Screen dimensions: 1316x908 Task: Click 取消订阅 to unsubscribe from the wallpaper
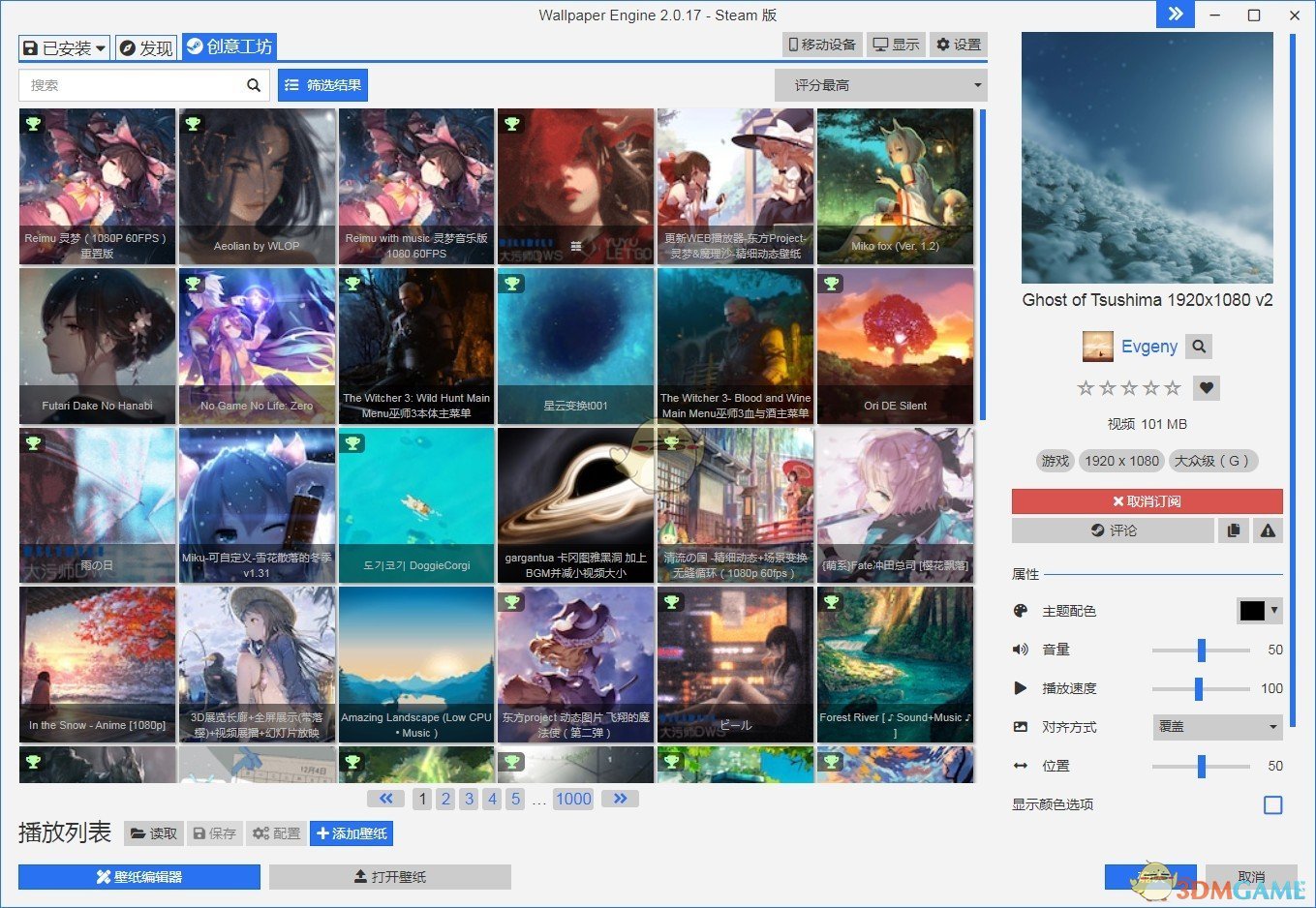click(1147, 501)
